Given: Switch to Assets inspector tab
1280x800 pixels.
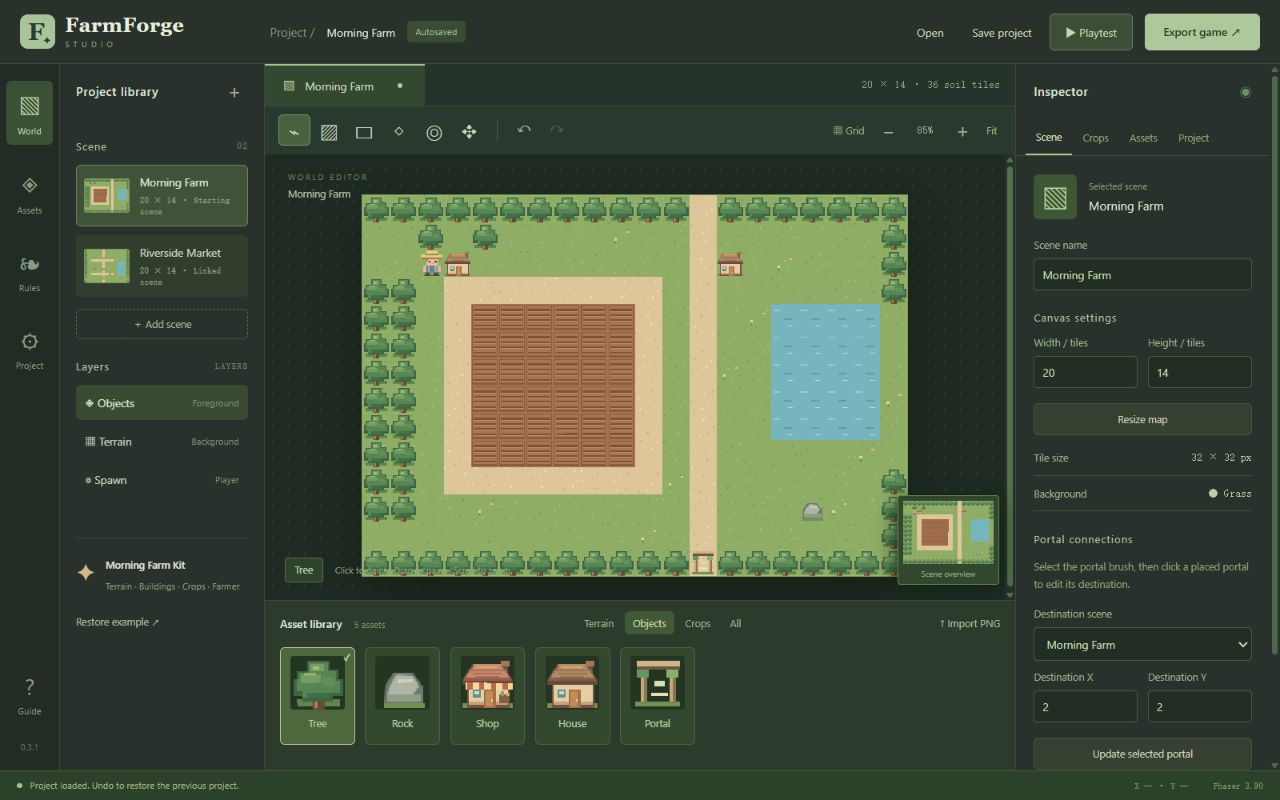Looking at the screenshot, I should click(x=1143, y=138).
